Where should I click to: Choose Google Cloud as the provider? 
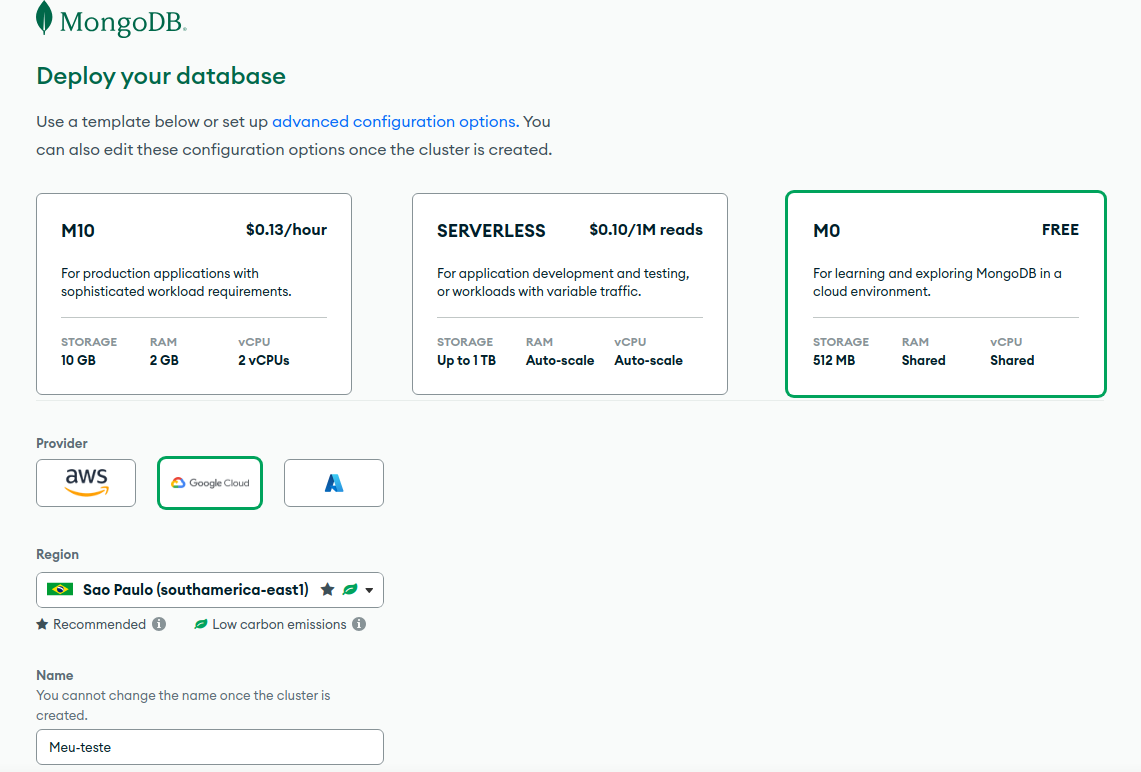tap(210, 483)
